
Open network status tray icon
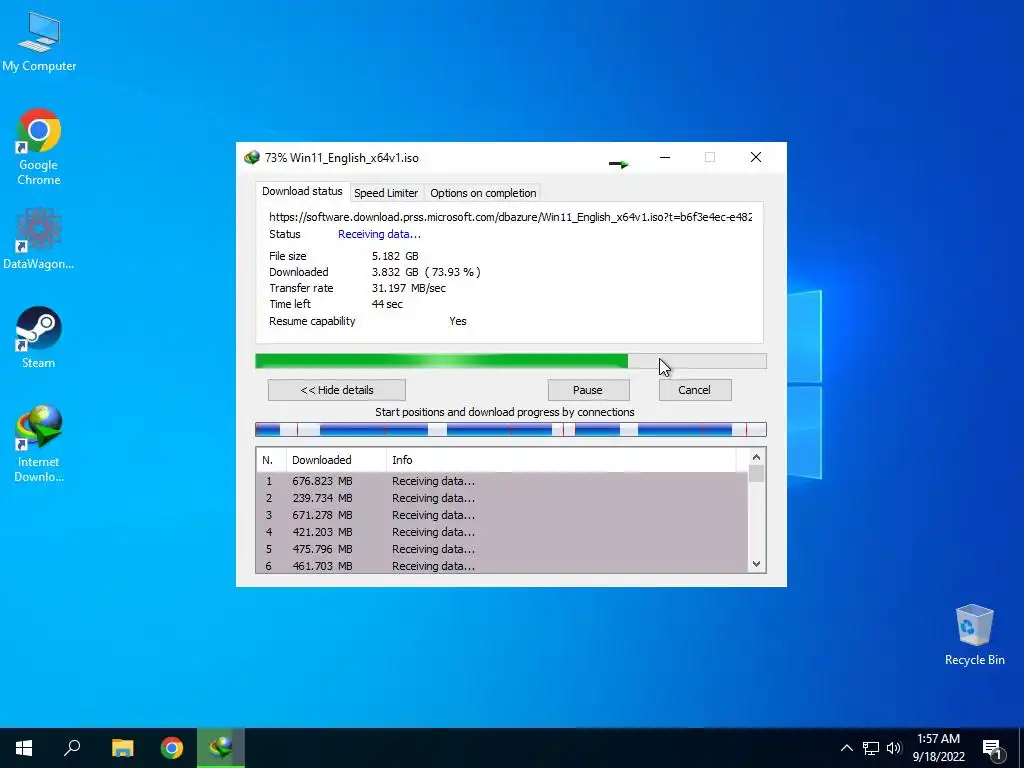pos(871,748)
